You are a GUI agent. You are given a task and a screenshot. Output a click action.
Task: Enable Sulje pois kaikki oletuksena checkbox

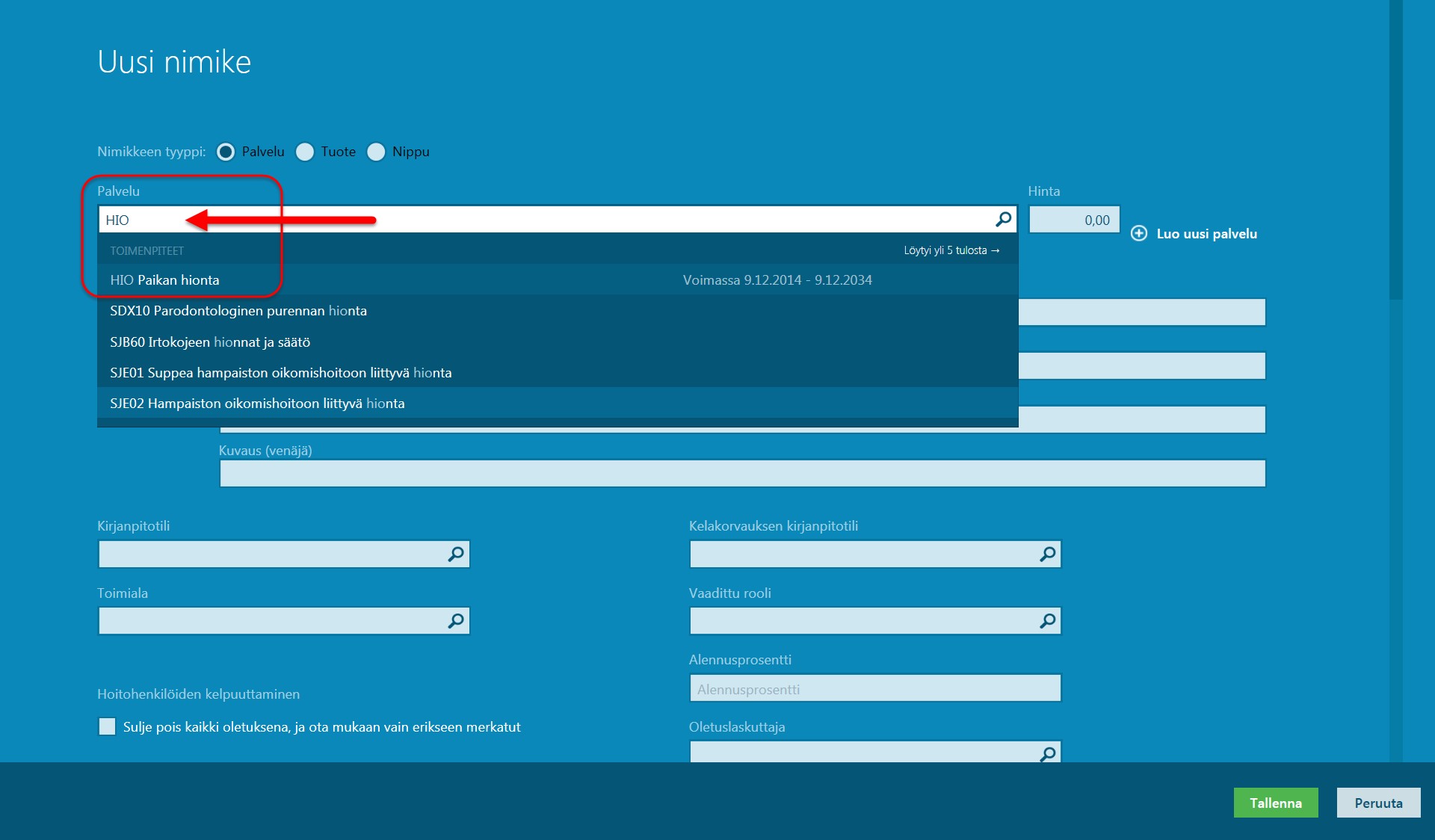[108, 726]
